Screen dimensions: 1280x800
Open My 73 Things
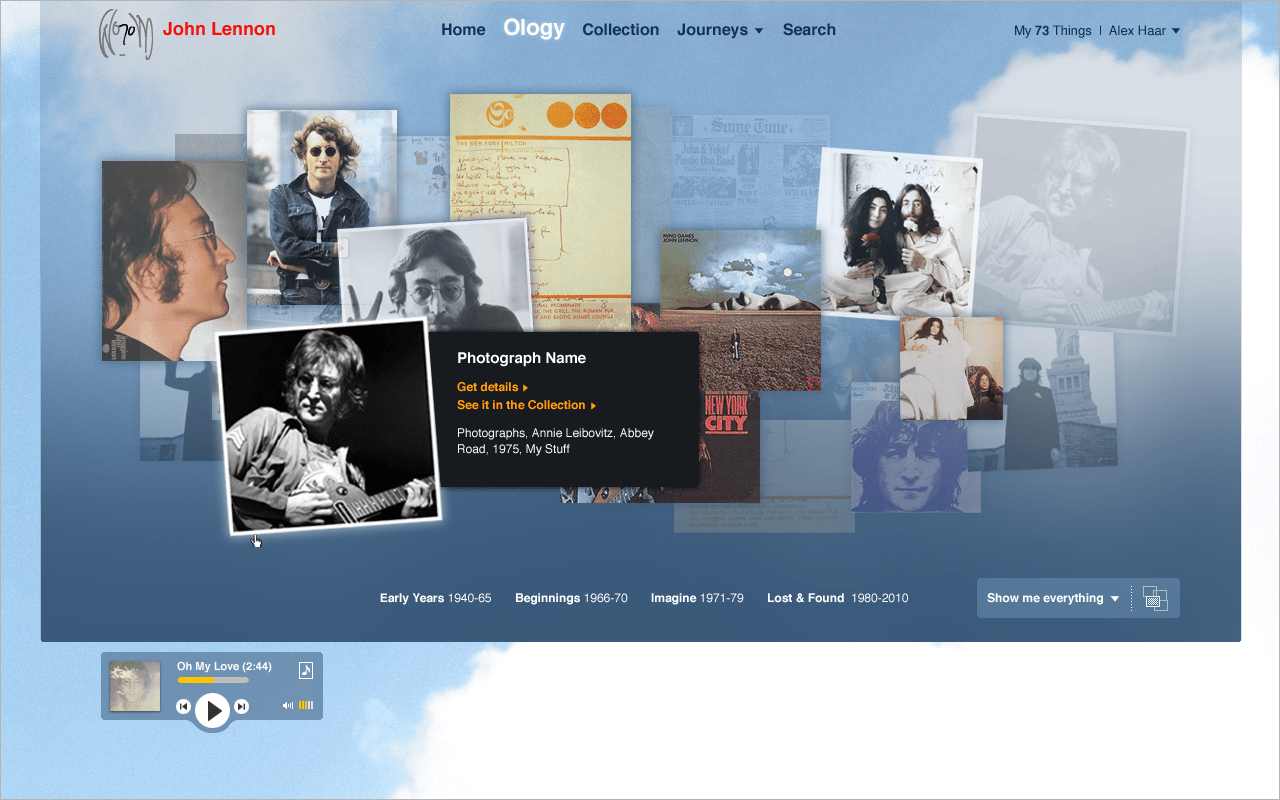point(1053,31)
